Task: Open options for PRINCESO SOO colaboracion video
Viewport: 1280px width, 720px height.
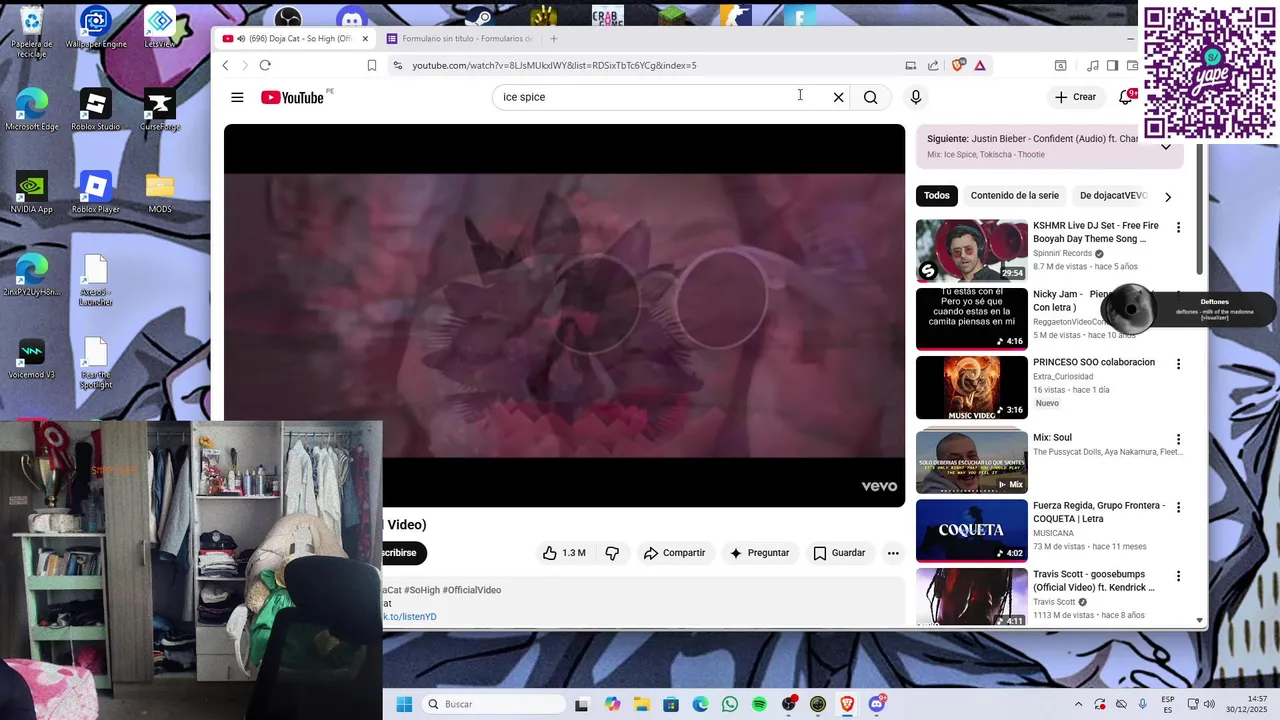Action: [1178, 364]
